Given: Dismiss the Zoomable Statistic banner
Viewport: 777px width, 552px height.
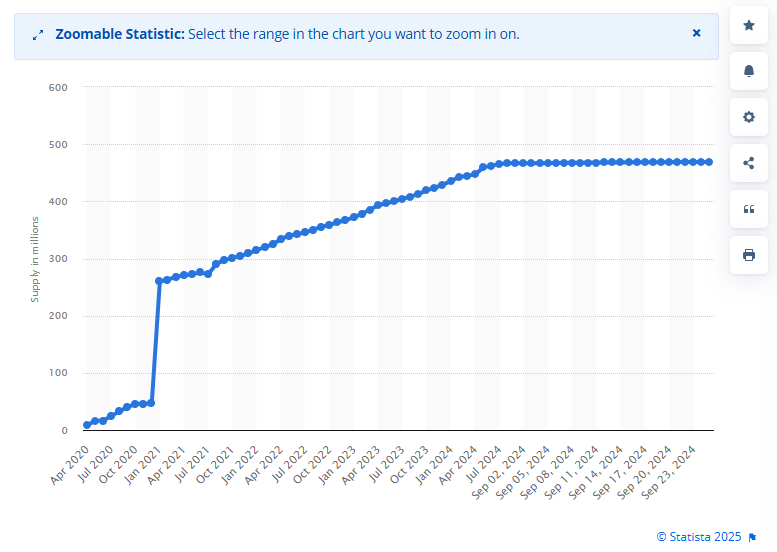Looking at the screenshot, I should point(696,33).
